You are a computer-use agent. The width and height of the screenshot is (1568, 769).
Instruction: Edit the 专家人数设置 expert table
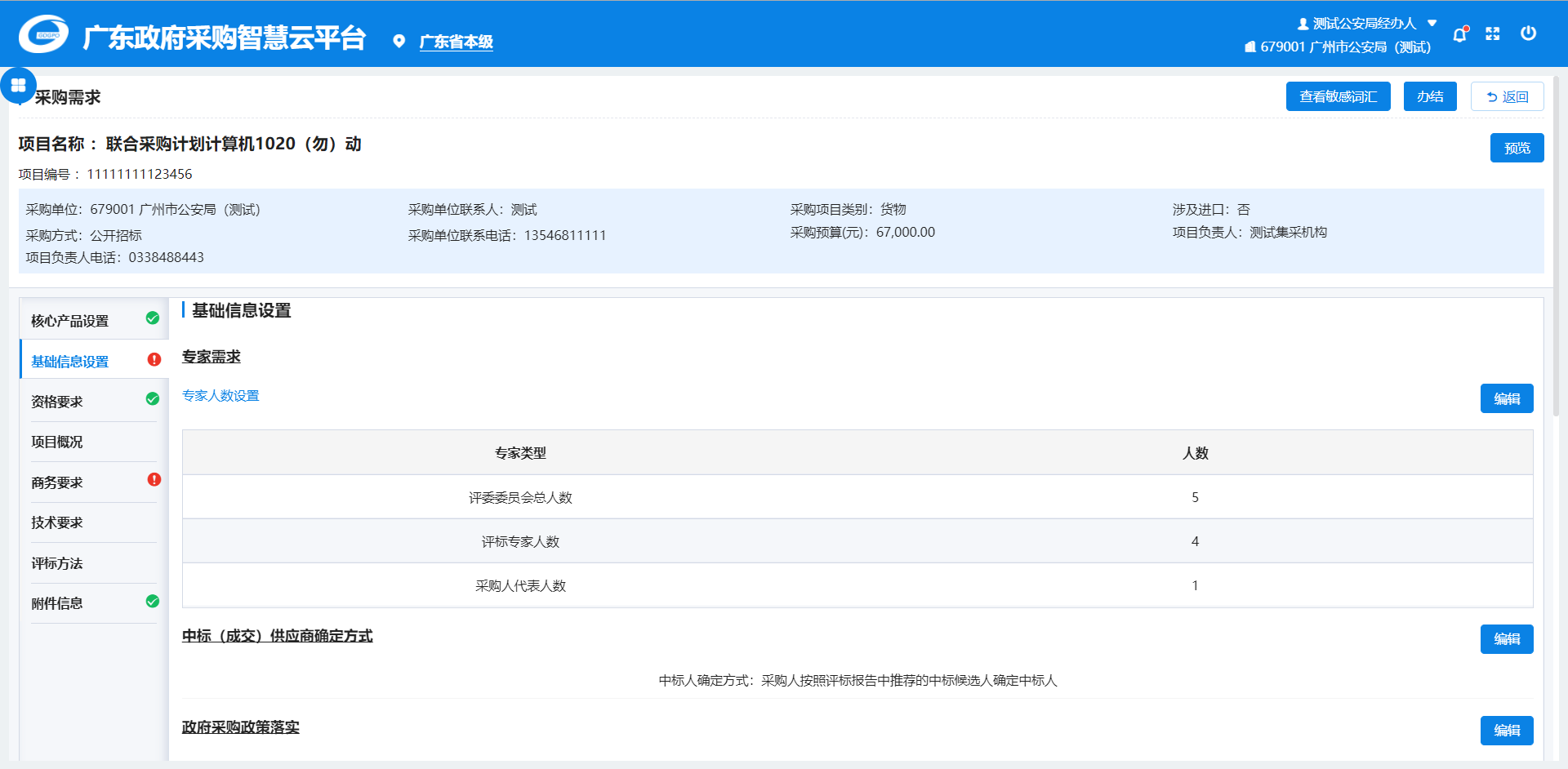(x=1506, y=398)
